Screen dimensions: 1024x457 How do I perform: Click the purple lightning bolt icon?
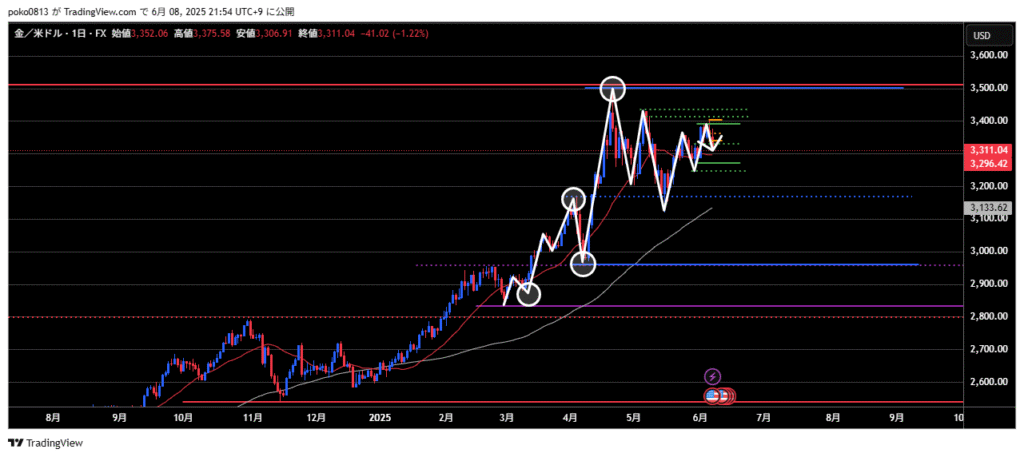click(712, 377)
